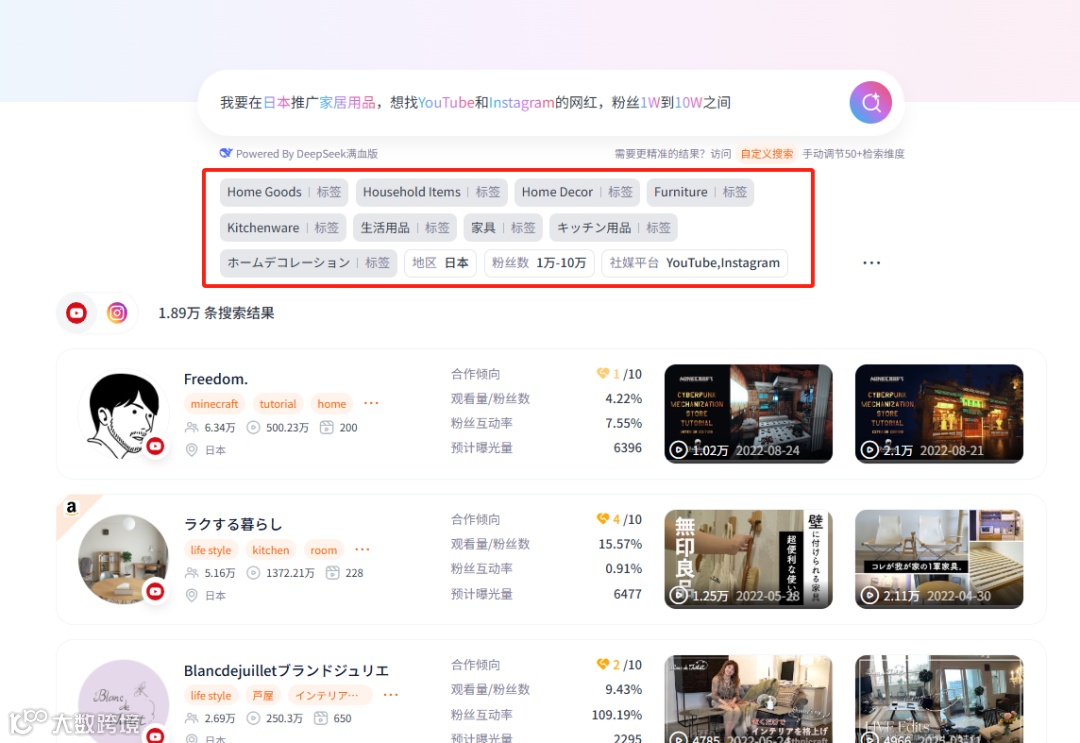Click Blancdejuillet 粉丝互动率 value 109.19%
Viewport: 1080px width, 743px height.
point(616,715)
